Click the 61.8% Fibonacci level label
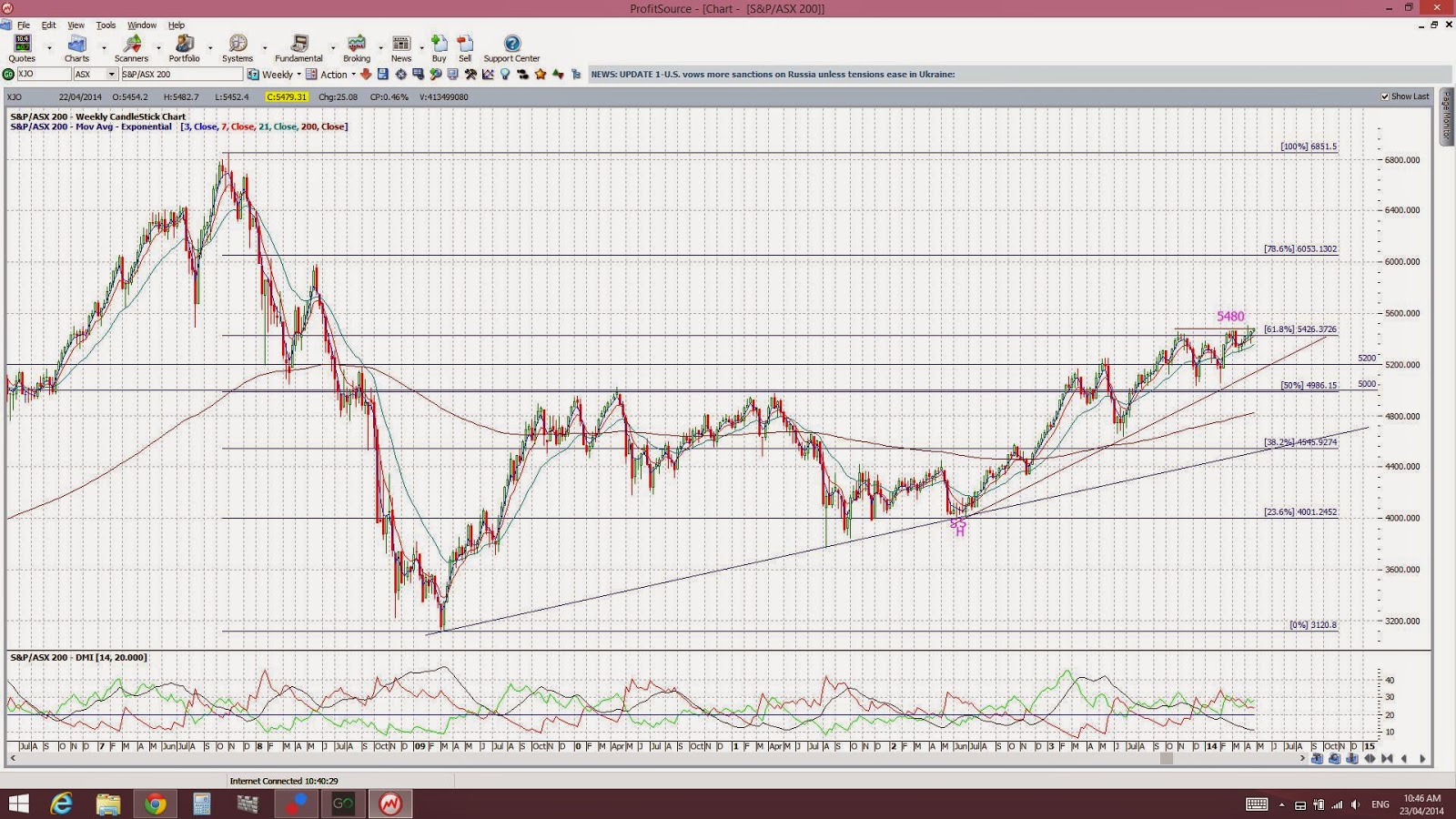This screenshot has height=819, width=1456. click(x=1300, y=329)
